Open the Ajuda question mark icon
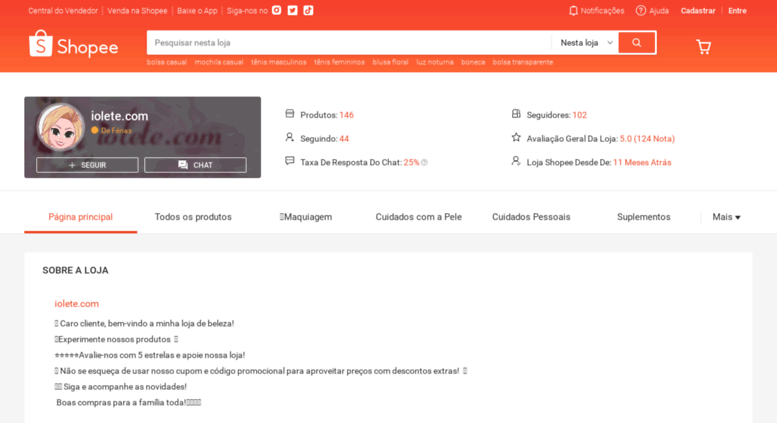 click(641, 10)
